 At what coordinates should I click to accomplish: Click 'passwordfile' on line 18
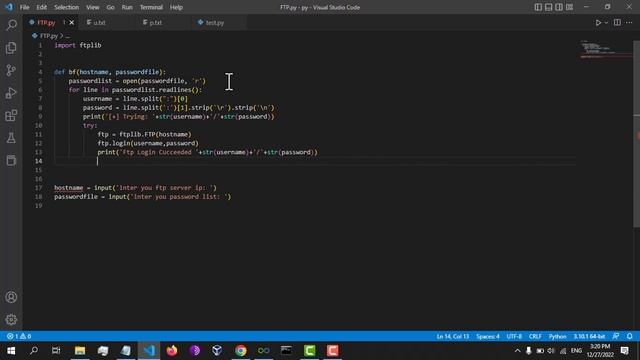[76, 197]
